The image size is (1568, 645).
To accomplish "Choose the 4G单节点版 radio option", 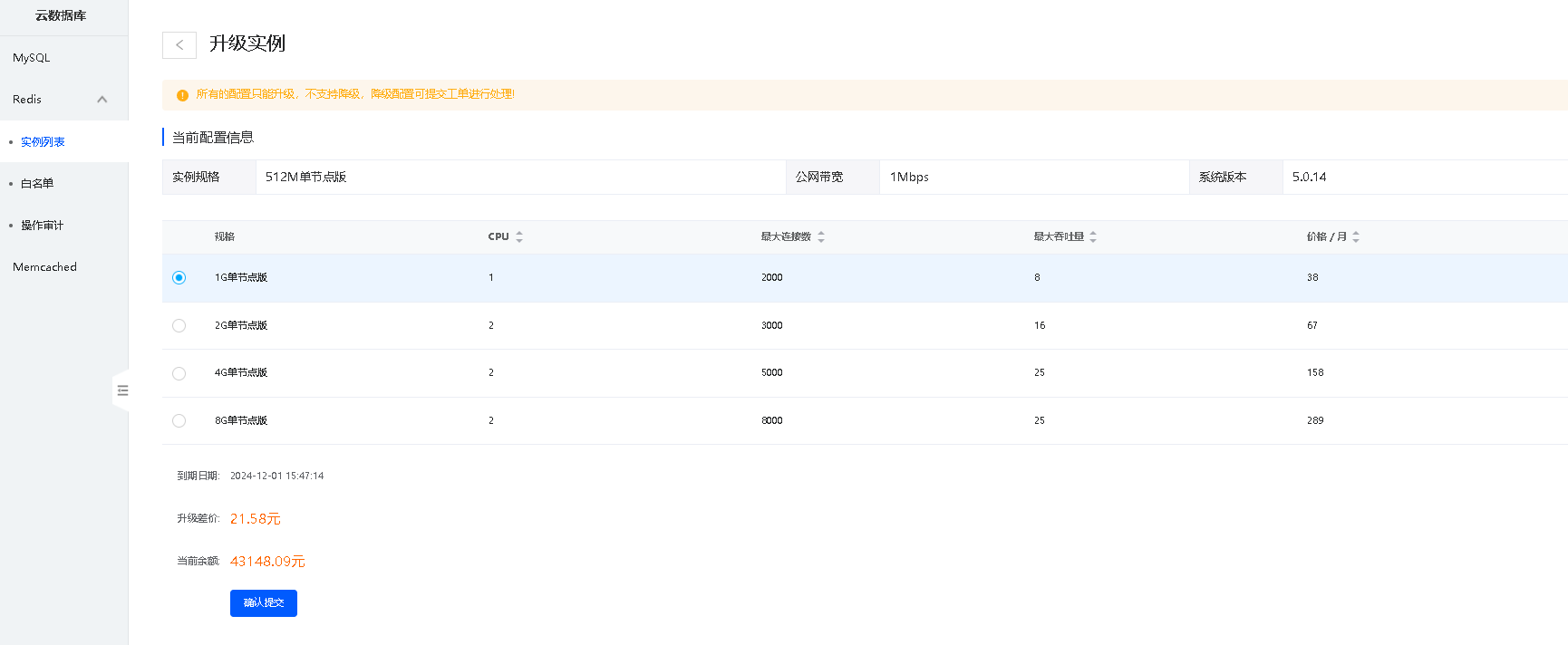I will [x=179, y=373].
